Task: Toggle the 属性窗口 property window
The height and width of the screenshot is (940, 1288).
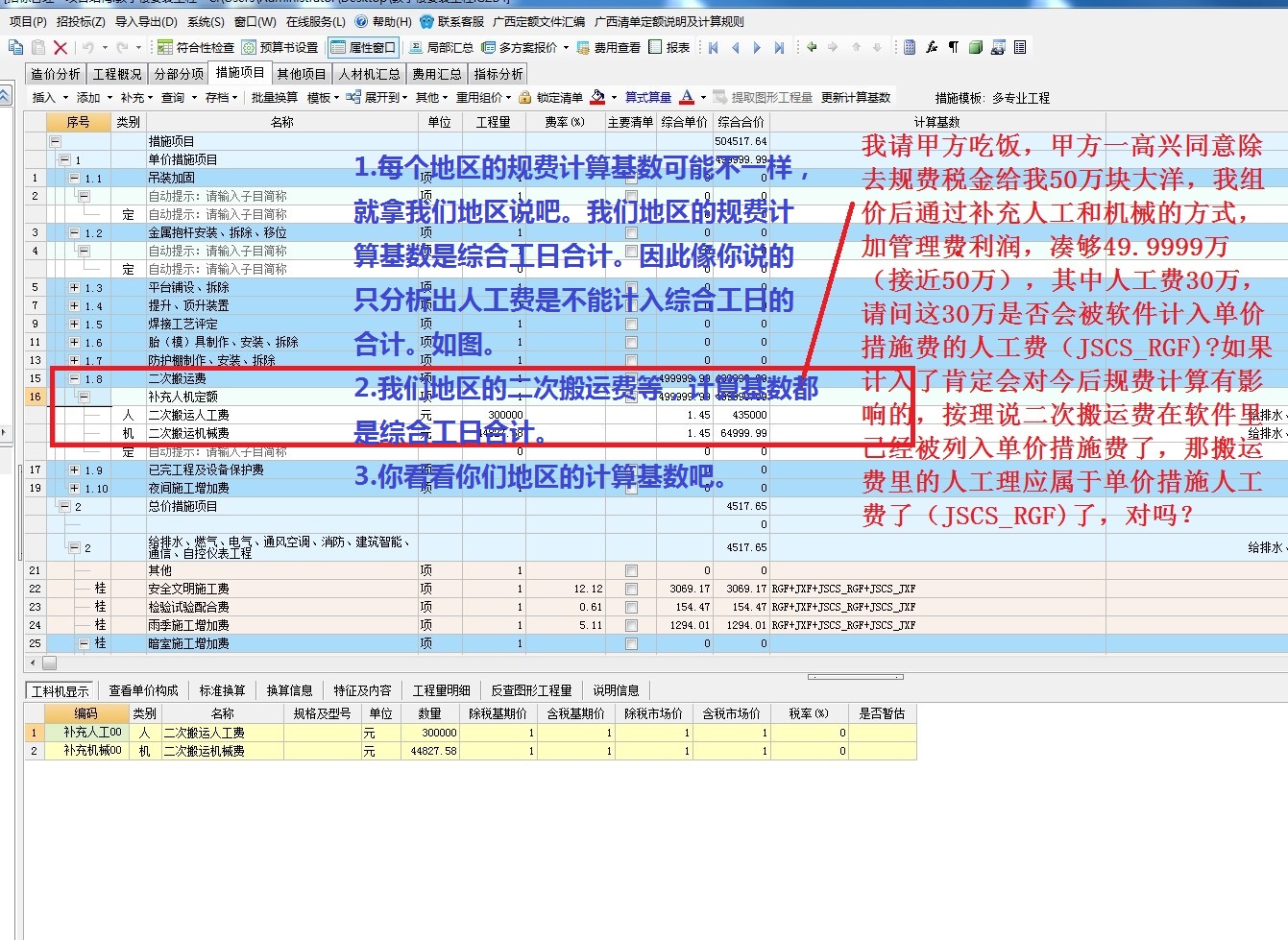Action: pos(363,47)
